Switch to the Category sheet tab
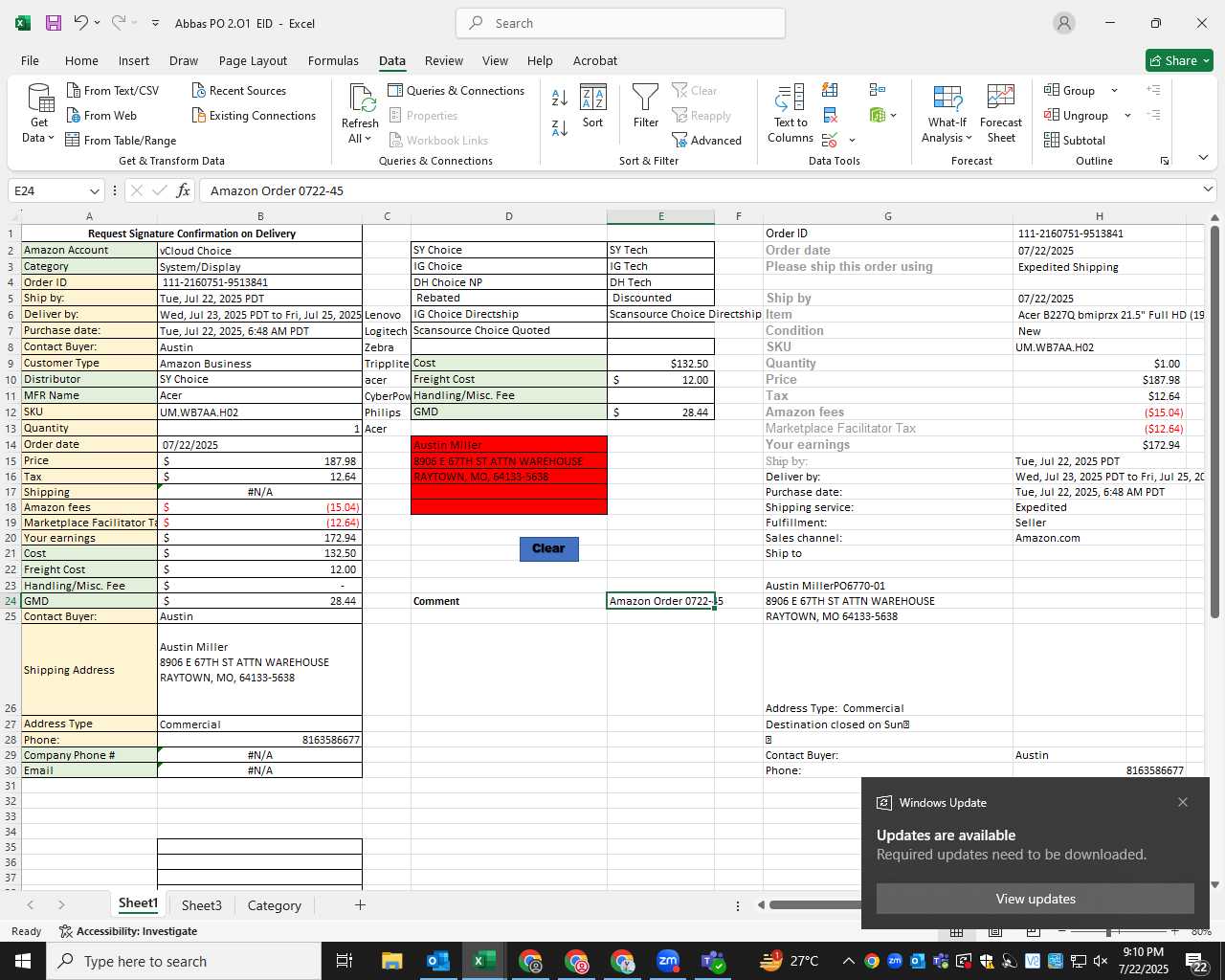 coord(274,905)
